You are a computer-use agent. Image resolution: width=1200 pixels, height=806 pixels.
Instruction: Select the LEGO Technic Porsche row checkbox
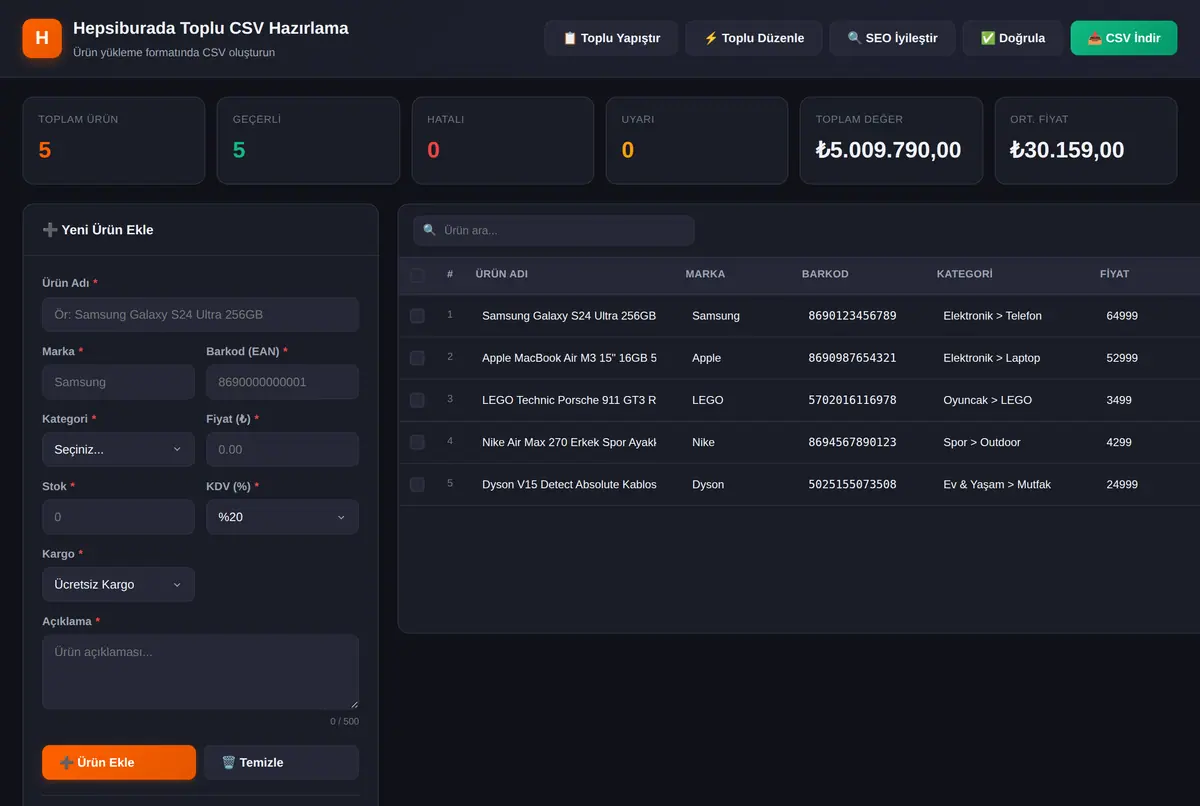(417, 400)
